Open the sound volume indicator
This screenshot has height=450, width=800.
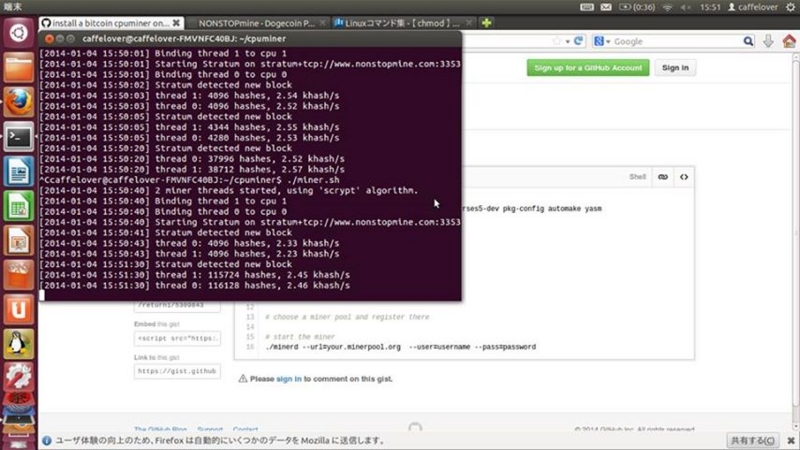tap(685, 7)
